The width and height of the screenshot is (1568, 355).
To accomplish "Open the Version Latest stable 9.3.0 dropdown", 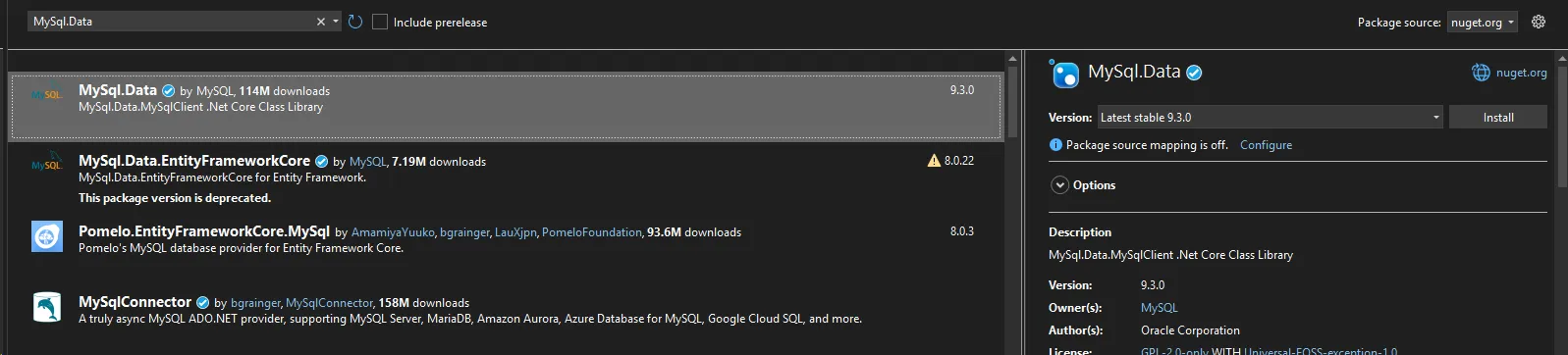I will tap(1270, 117).
